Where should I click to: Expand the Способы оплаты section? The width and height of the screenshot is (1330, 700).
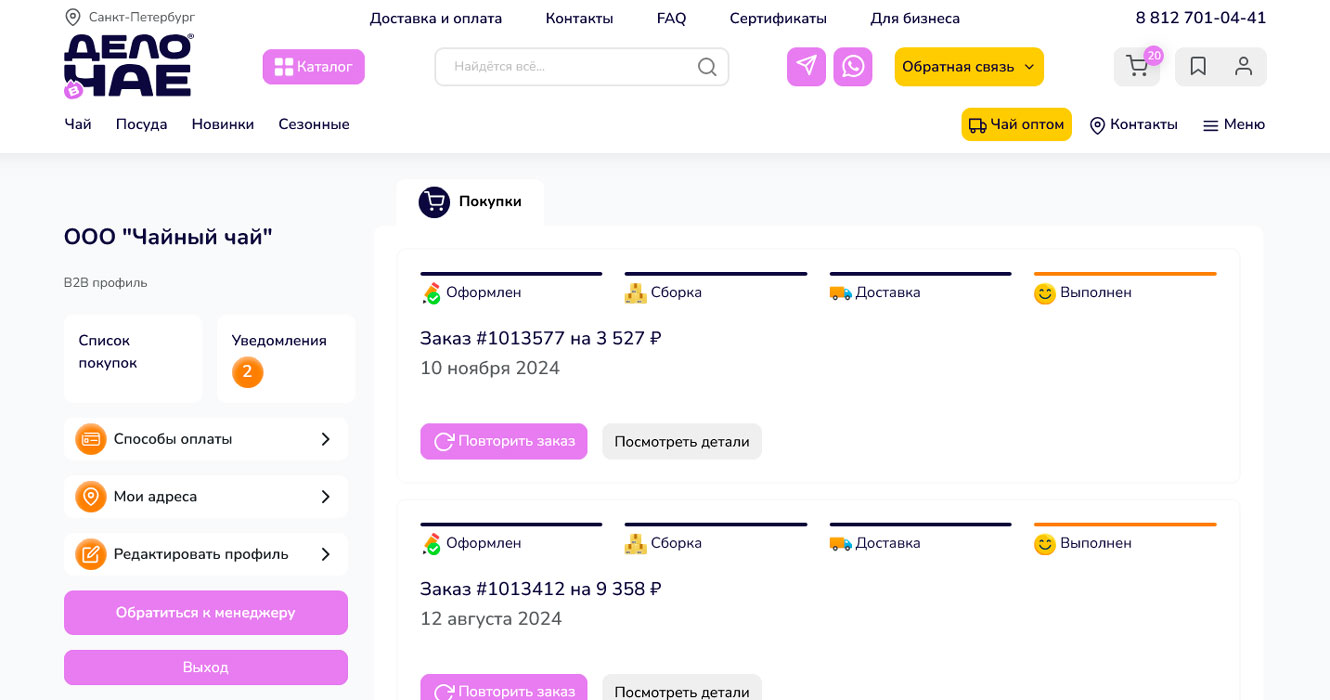(x=206, y=439)
